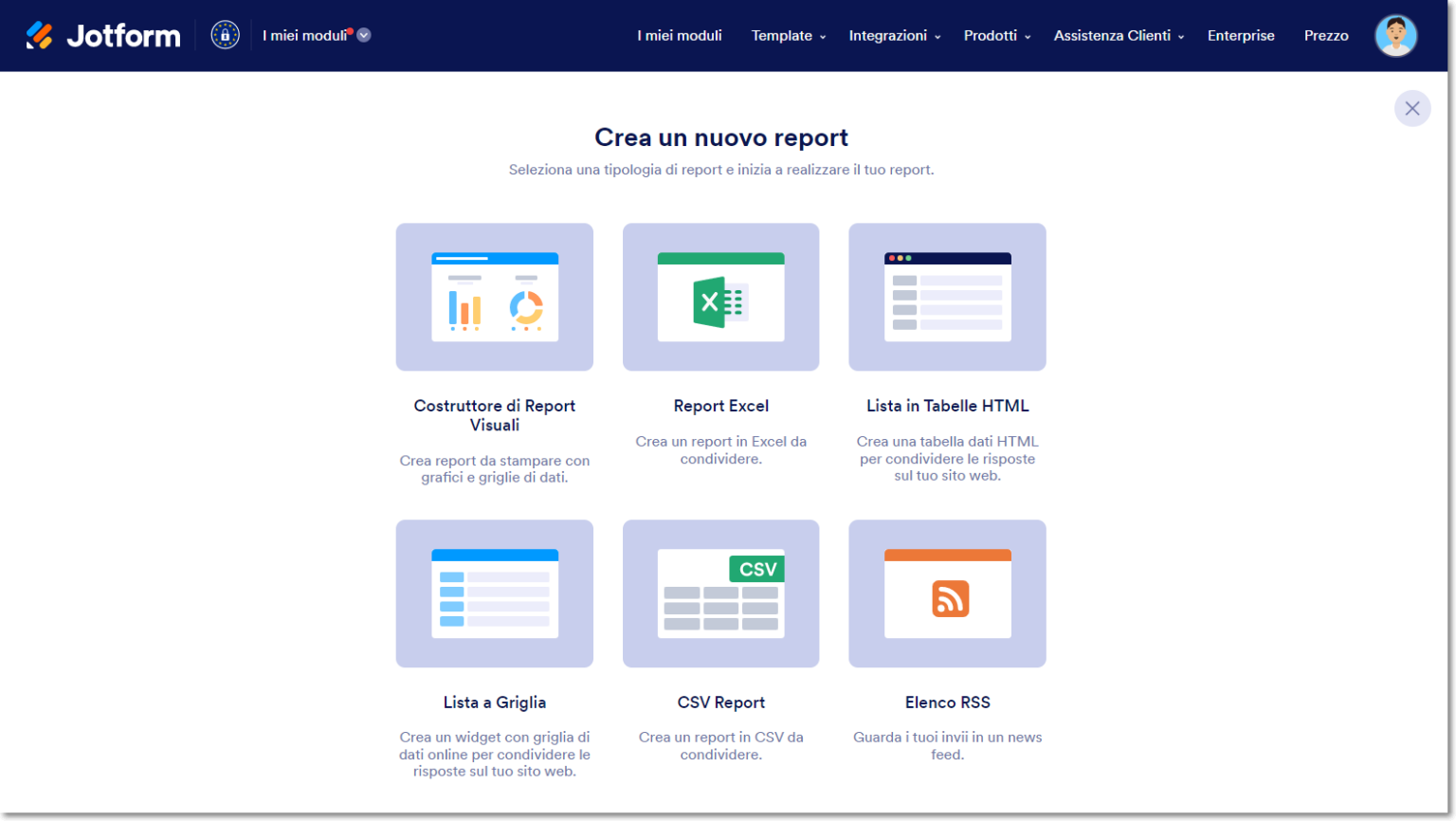
Task: Close the Crea un nuovo report dialog
Action: coord(1412,108)
